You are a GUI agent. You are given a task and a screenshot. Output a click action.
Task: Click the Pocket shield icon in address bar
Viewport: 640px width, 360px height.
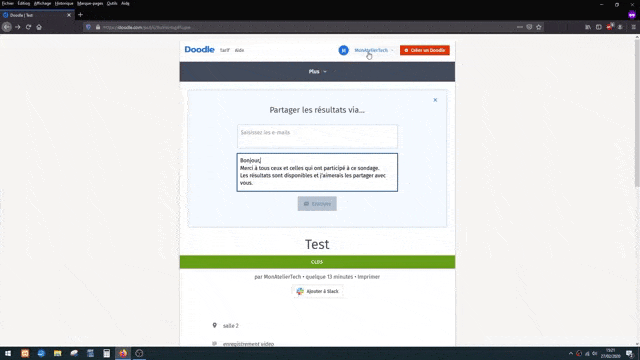tap(529, 27)
